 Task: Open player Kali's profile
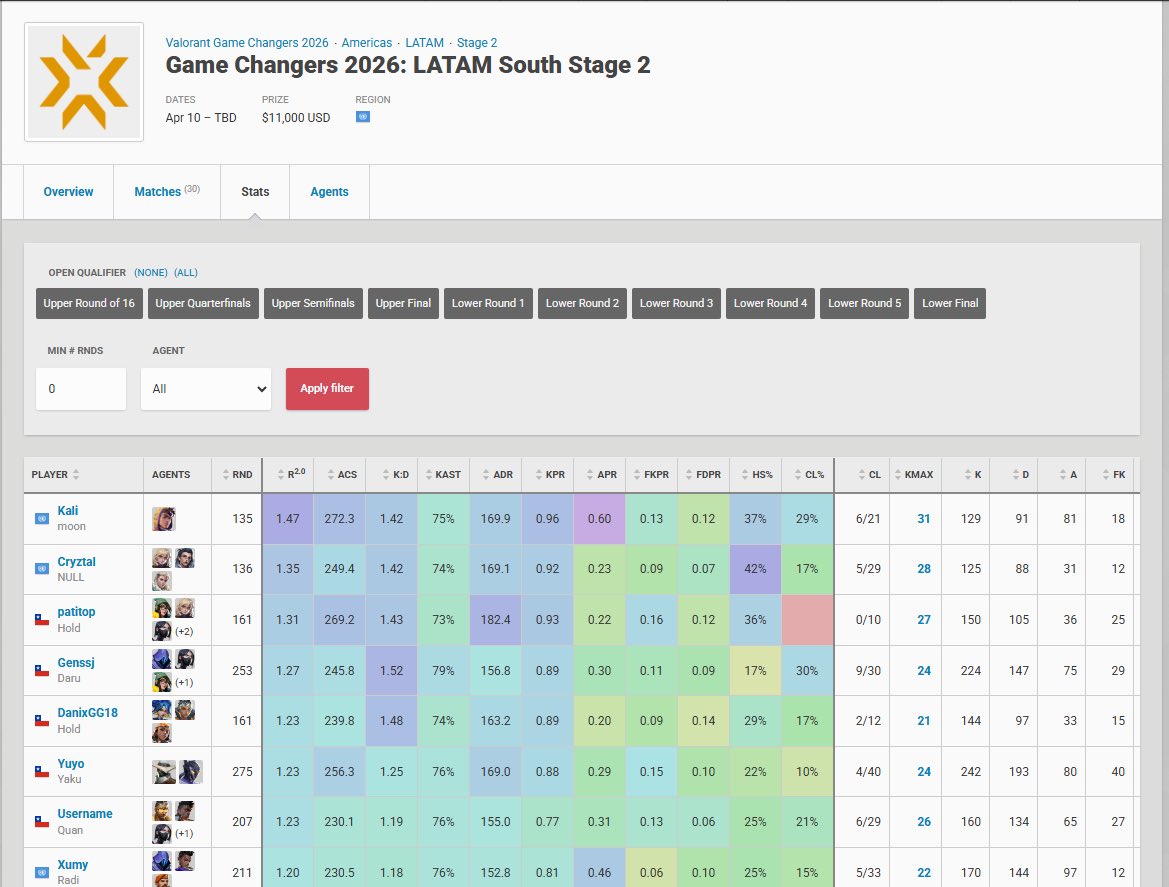(68, 511)
